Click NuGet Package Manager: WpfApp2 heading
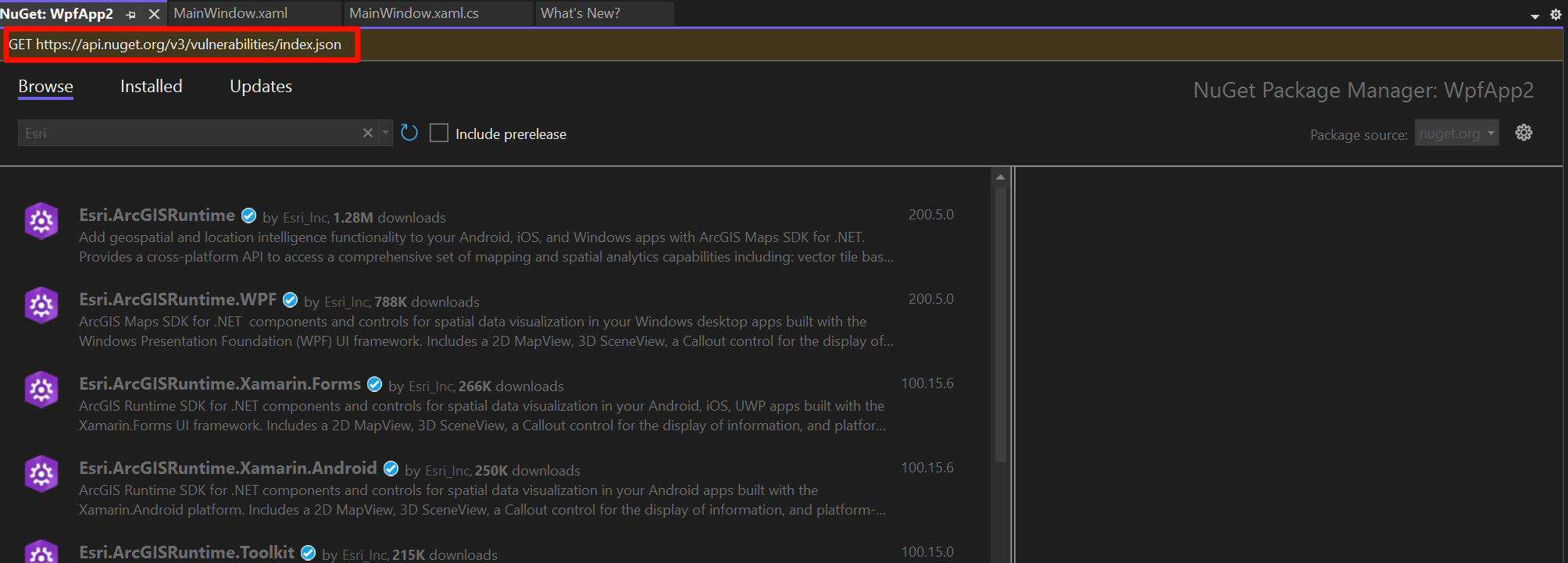1568x563 pixels. pos(1363,91)
